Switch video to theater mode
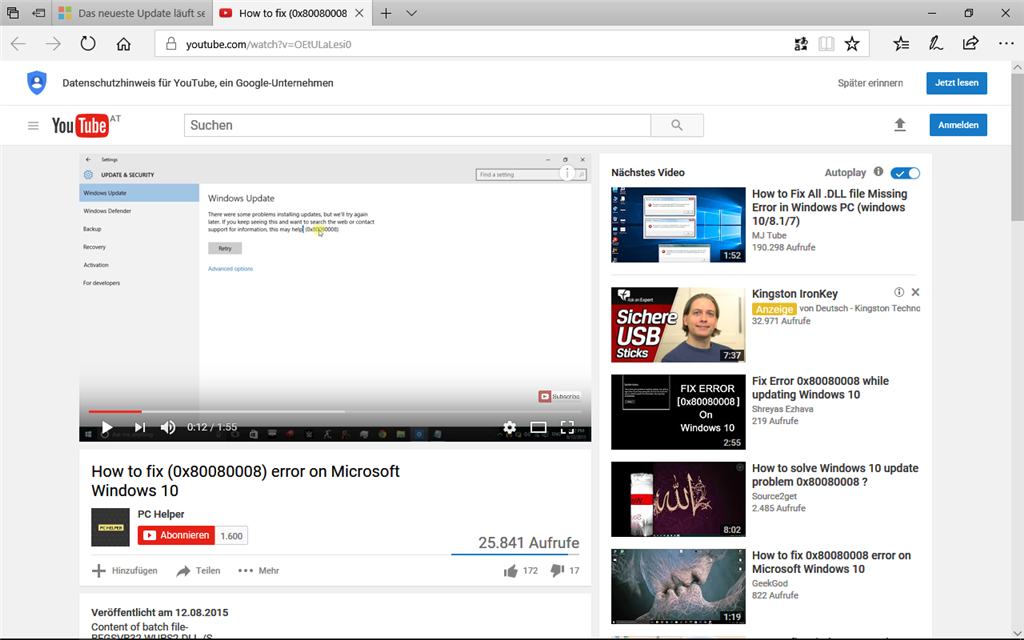 coord(538,427)
